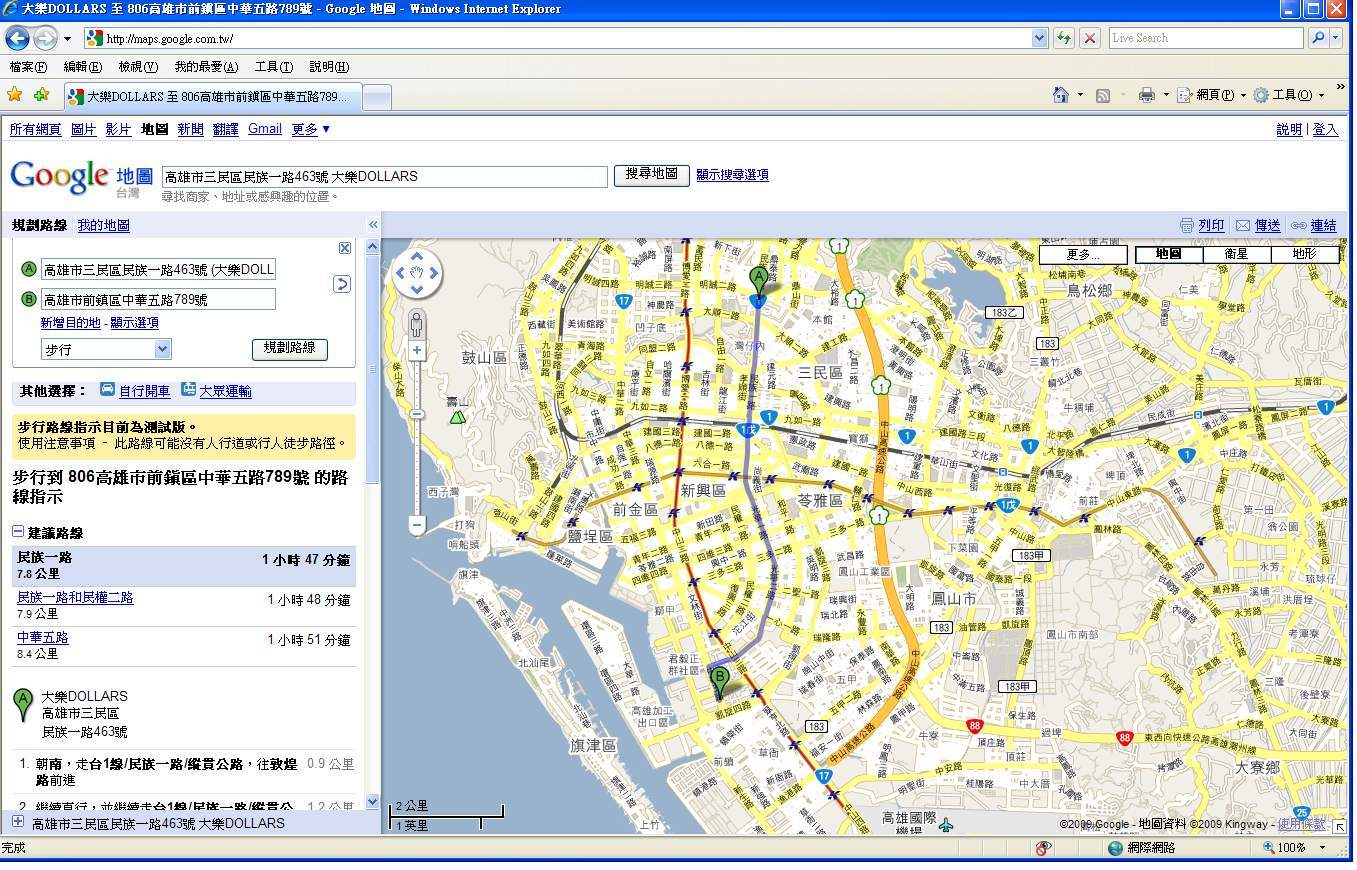Click the airport icon at 高雄國際機場
This screenshot has height=870, width=1357.
pyautogui.click(x=946, y=825)
